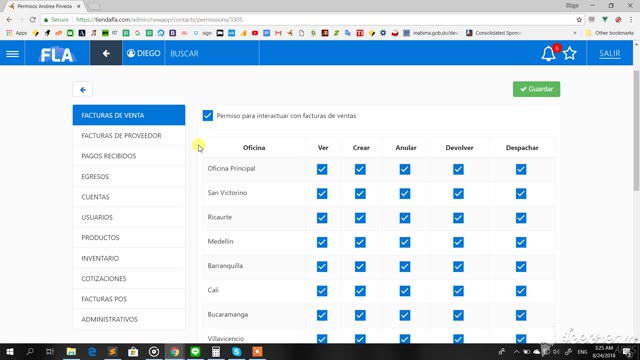Uncheck Ver for Oficina Principal

tap(322, 169)
